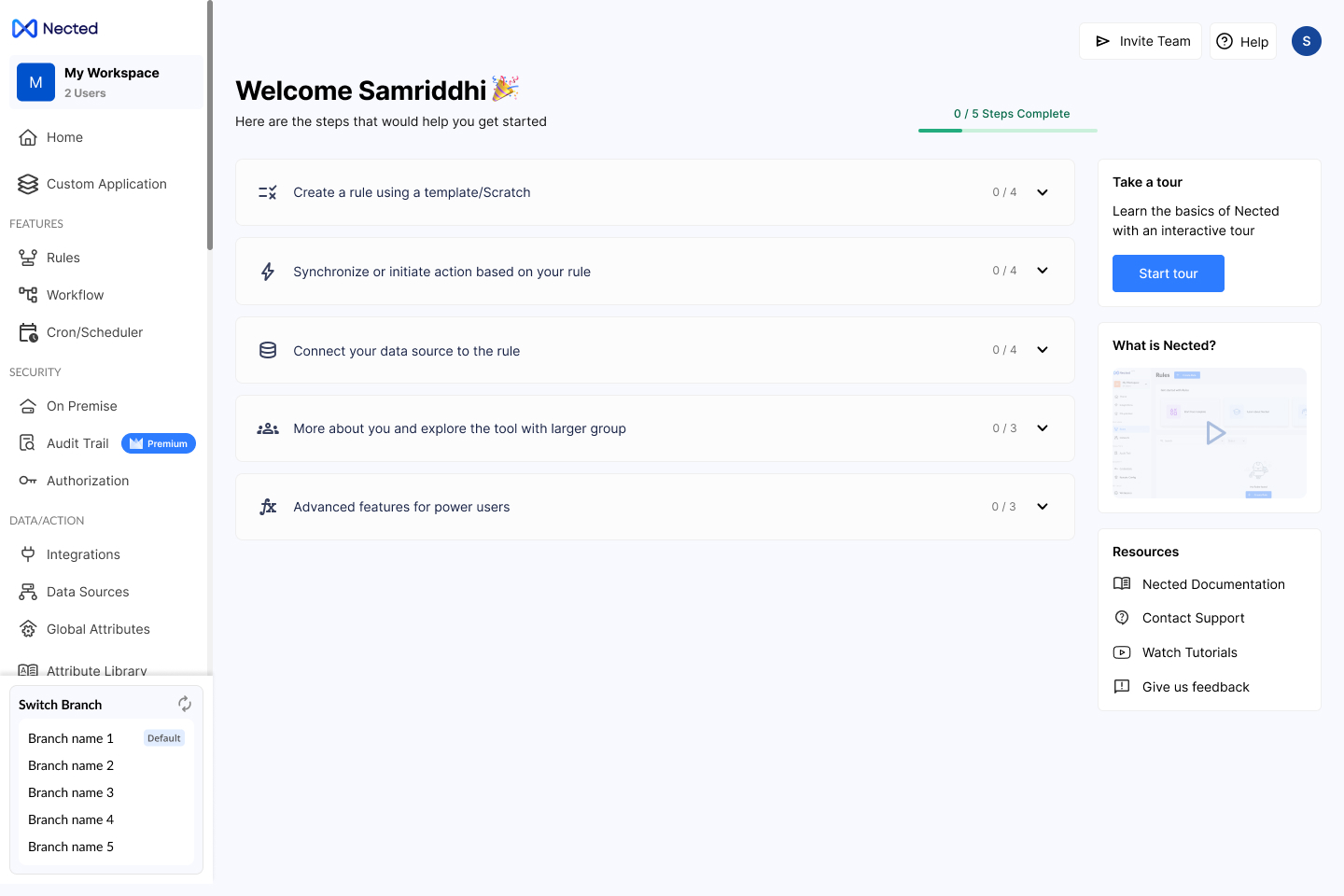Click the Switch Branch refresh icon
Screen dimensions: 1344x896
point(185,704)
